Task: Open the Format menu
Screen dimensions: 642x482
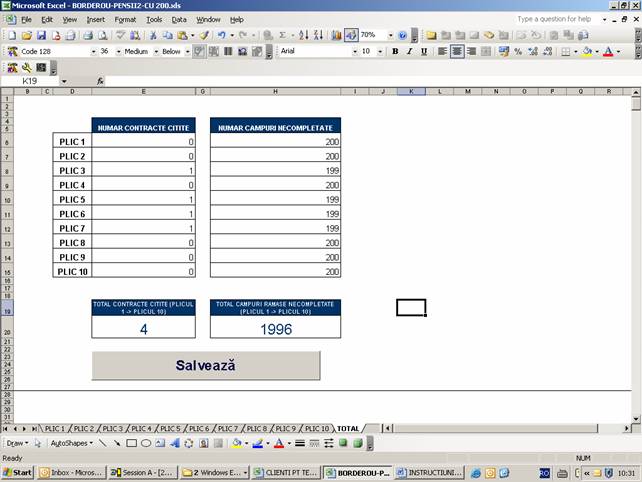Action: pyautogui.click(x=125, y=19)
